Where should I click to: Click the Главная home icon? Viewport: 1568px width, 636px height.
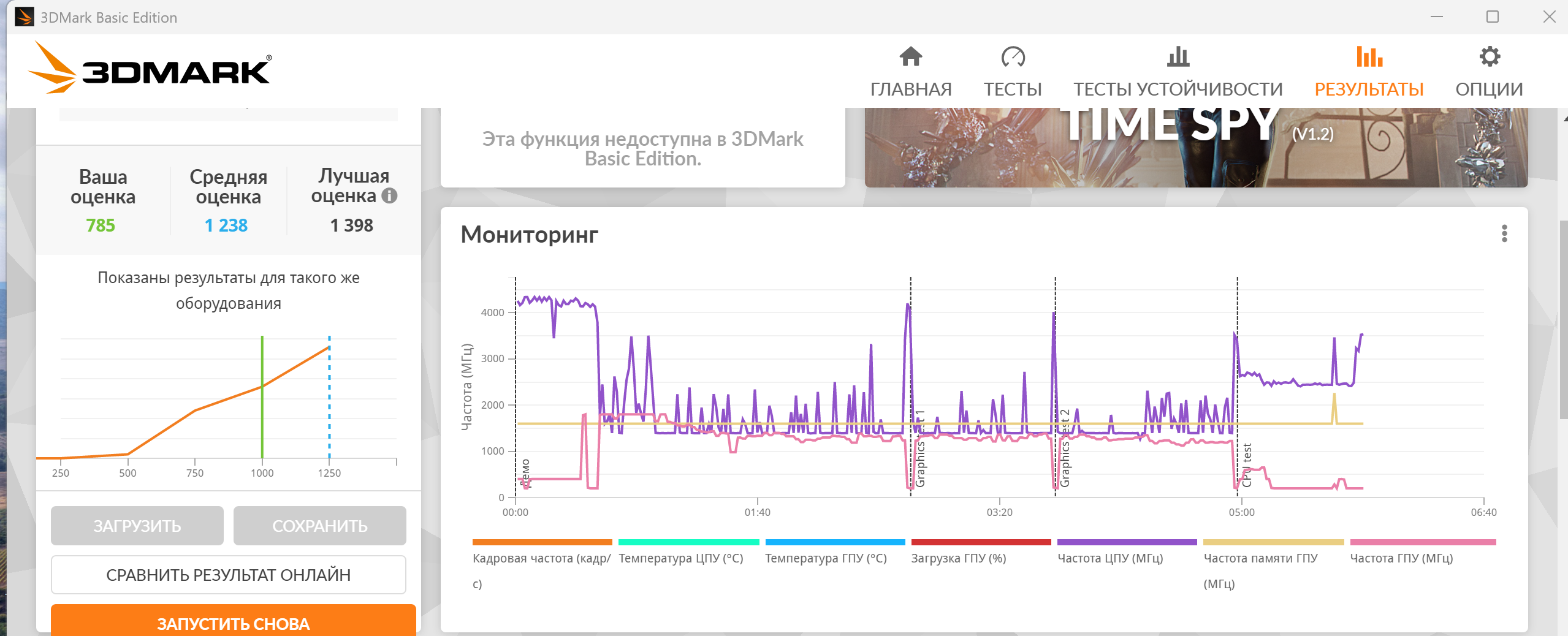point(910,56)
